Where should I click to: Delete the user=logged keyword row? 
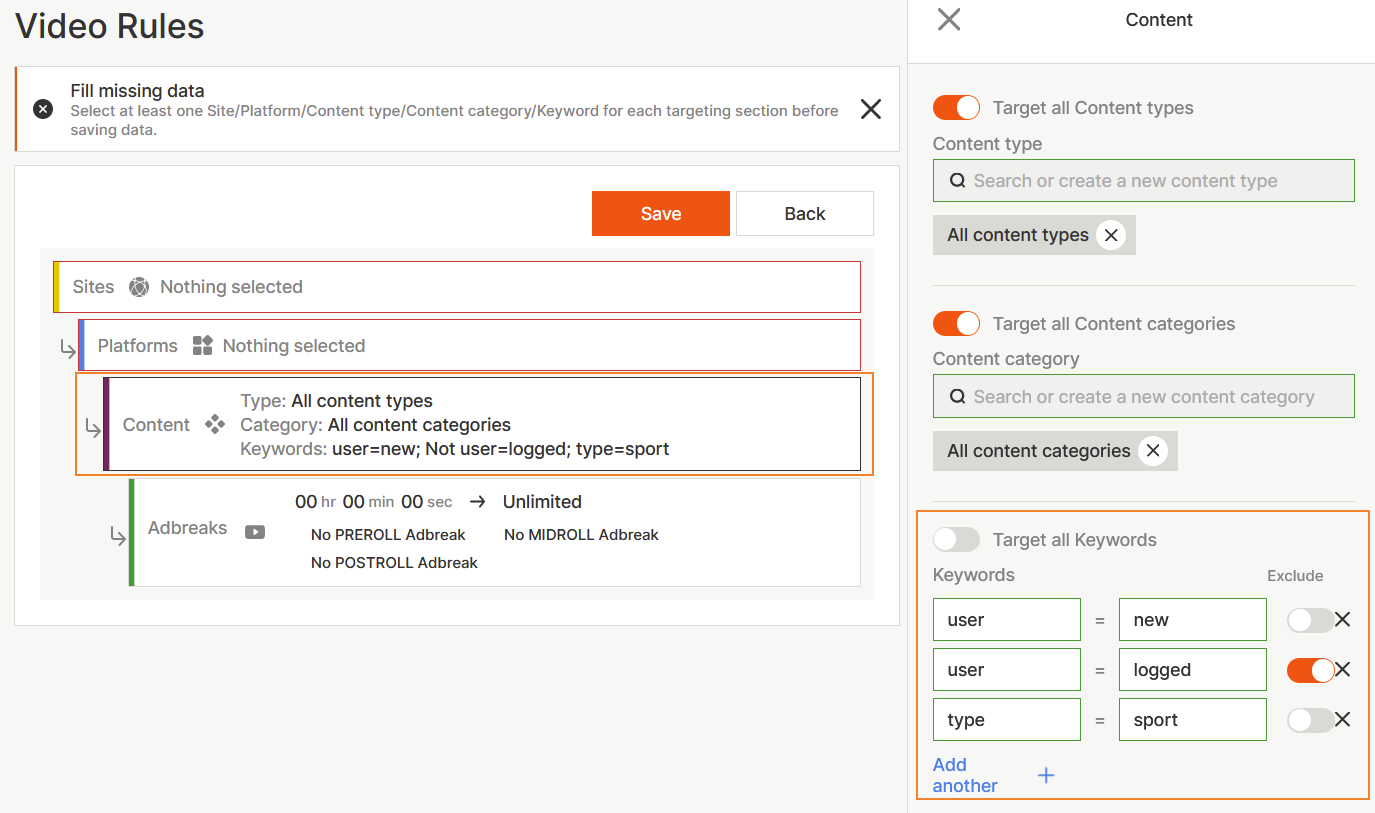pos(1343,670)
